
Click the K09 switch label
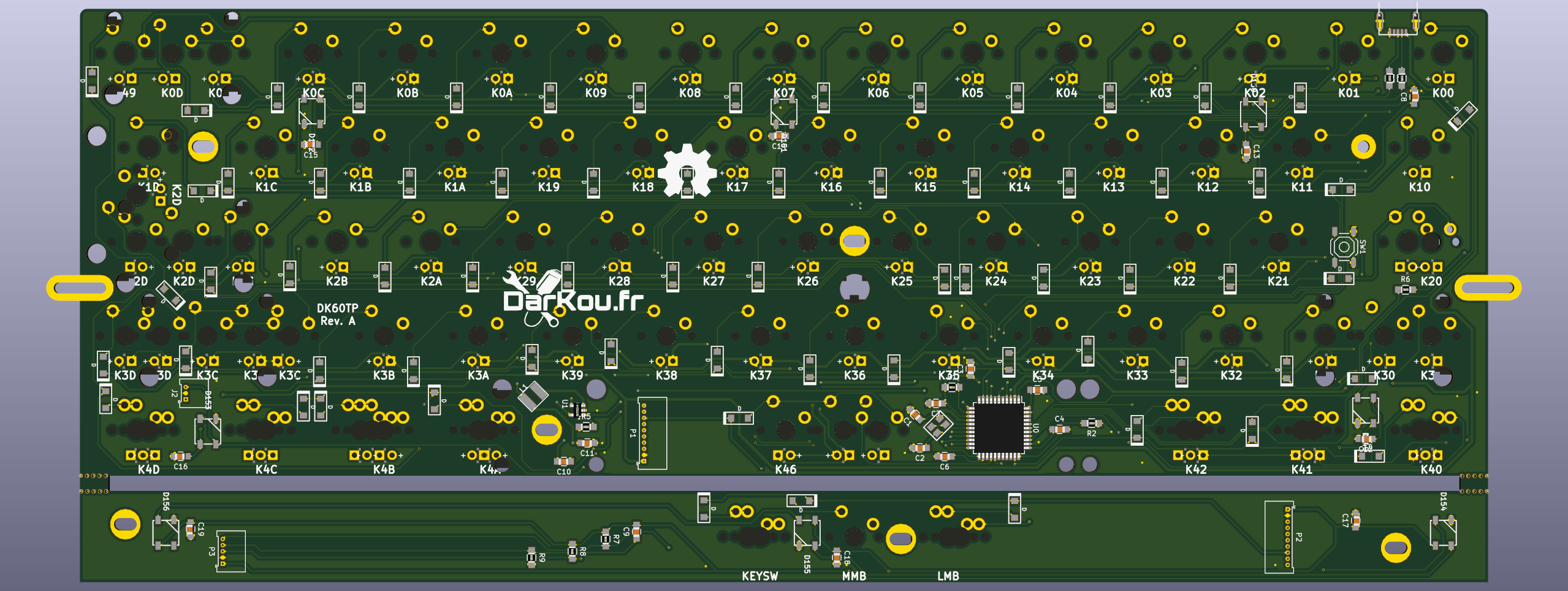pyautogui.click(x=596, y=93)
